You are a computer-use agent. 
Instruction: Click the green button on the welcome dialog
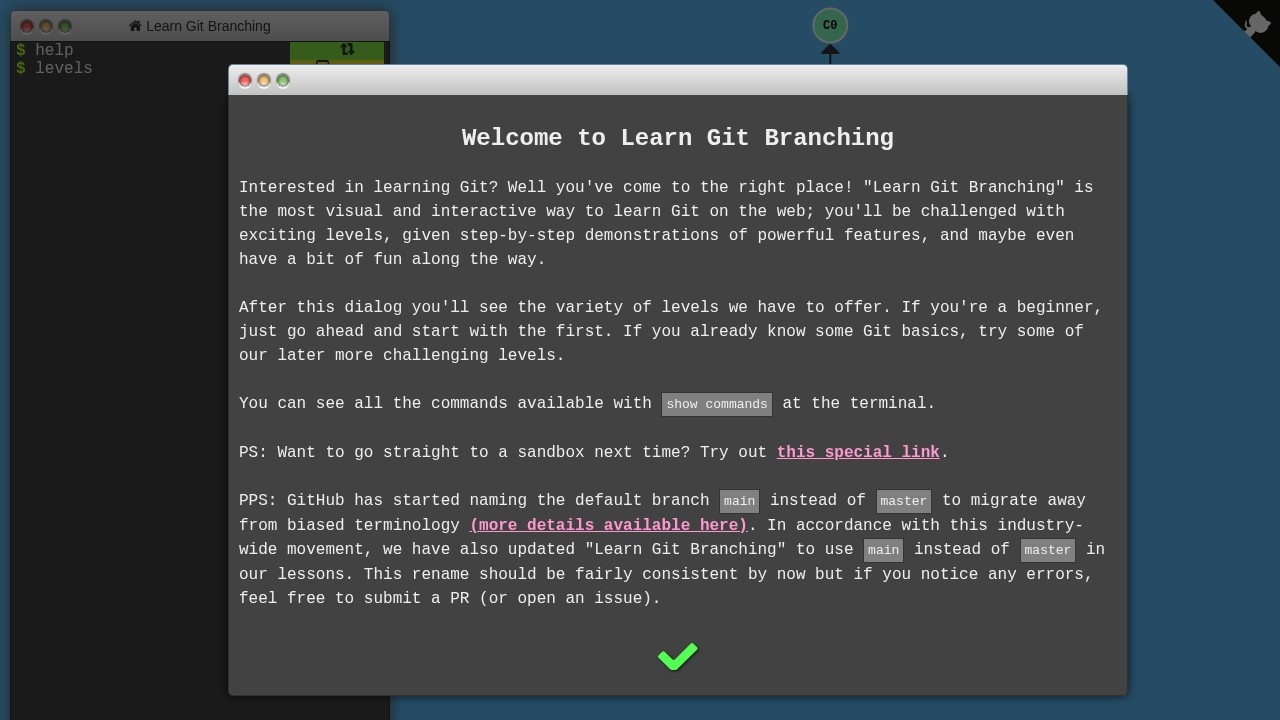(x=283, y=80)
